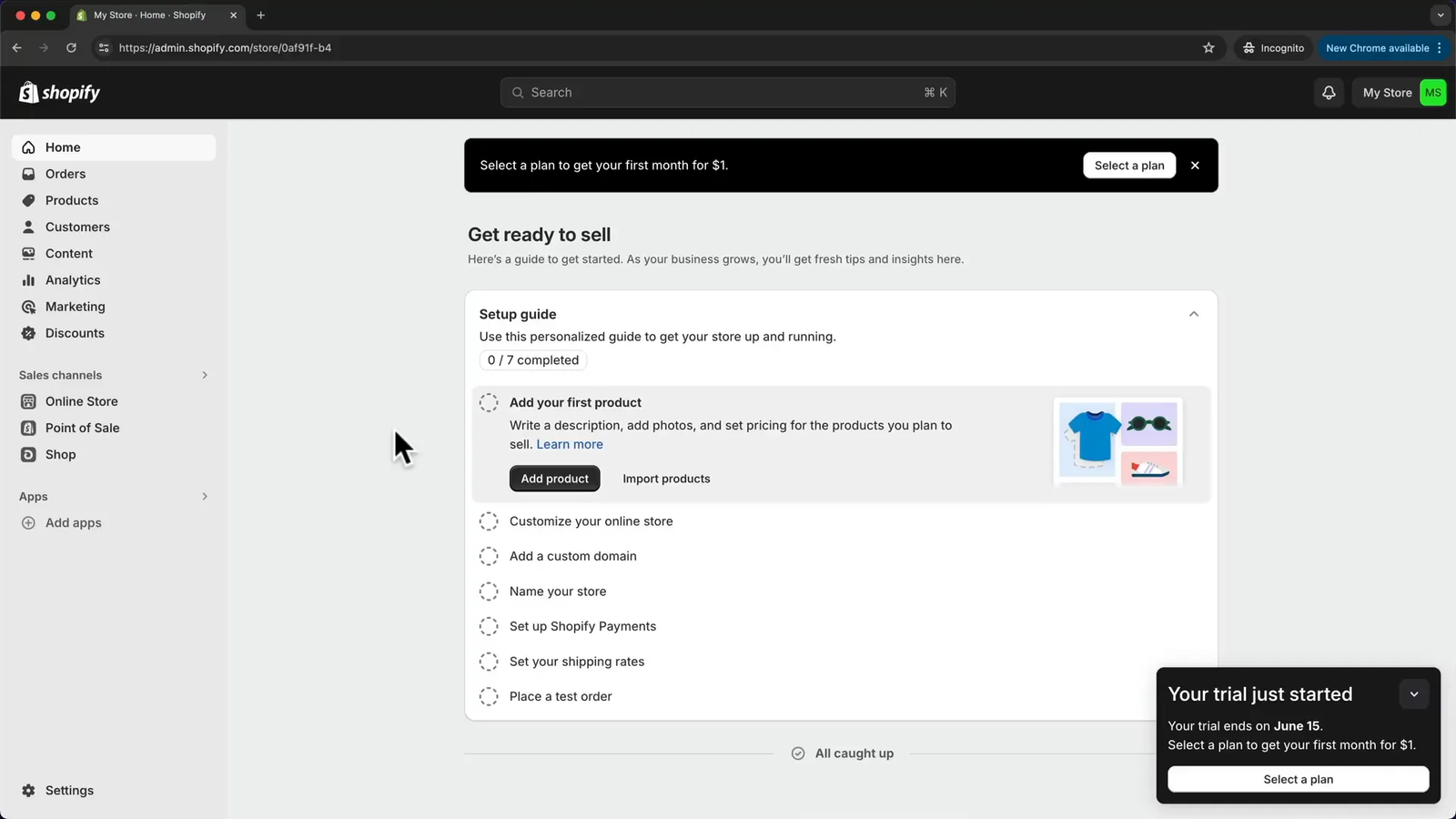
Task: Click the MS store avatar
Action: pos(1432,93)
